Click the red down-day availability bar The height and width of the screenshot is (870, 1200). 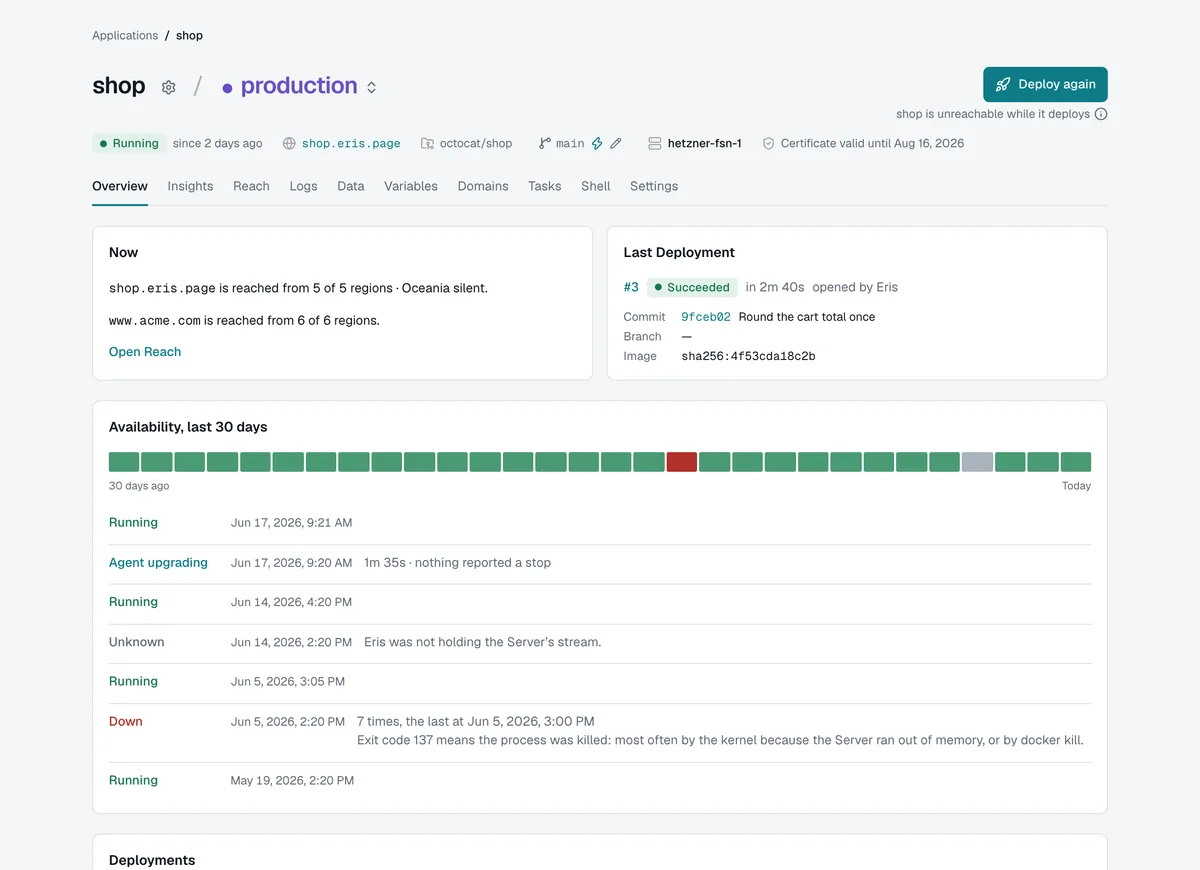point(681,462)
